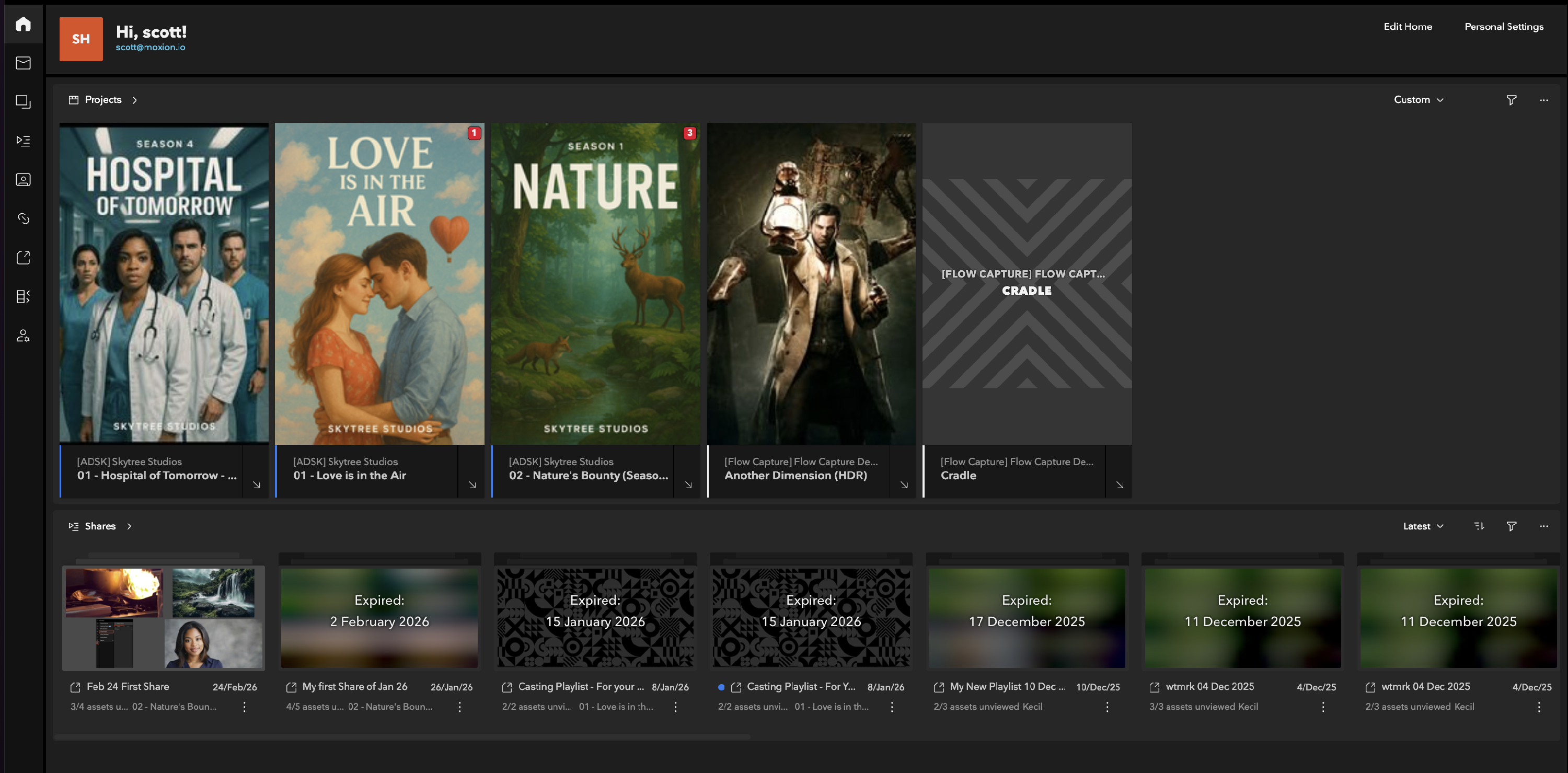
Task: Open the inbox mail icon in sidebar
Action: [23, 63]
